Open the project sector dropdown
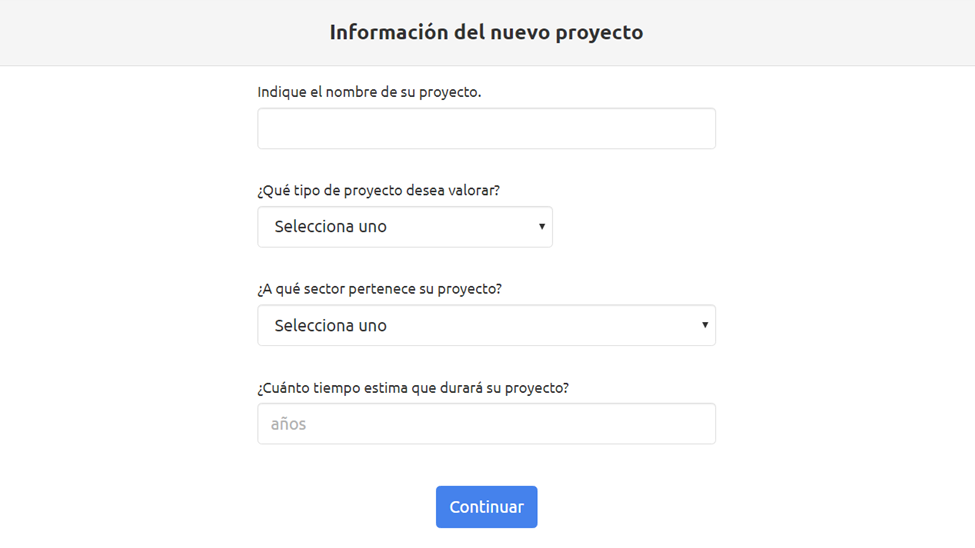975x548 pixels. click(x=486, y=325)
